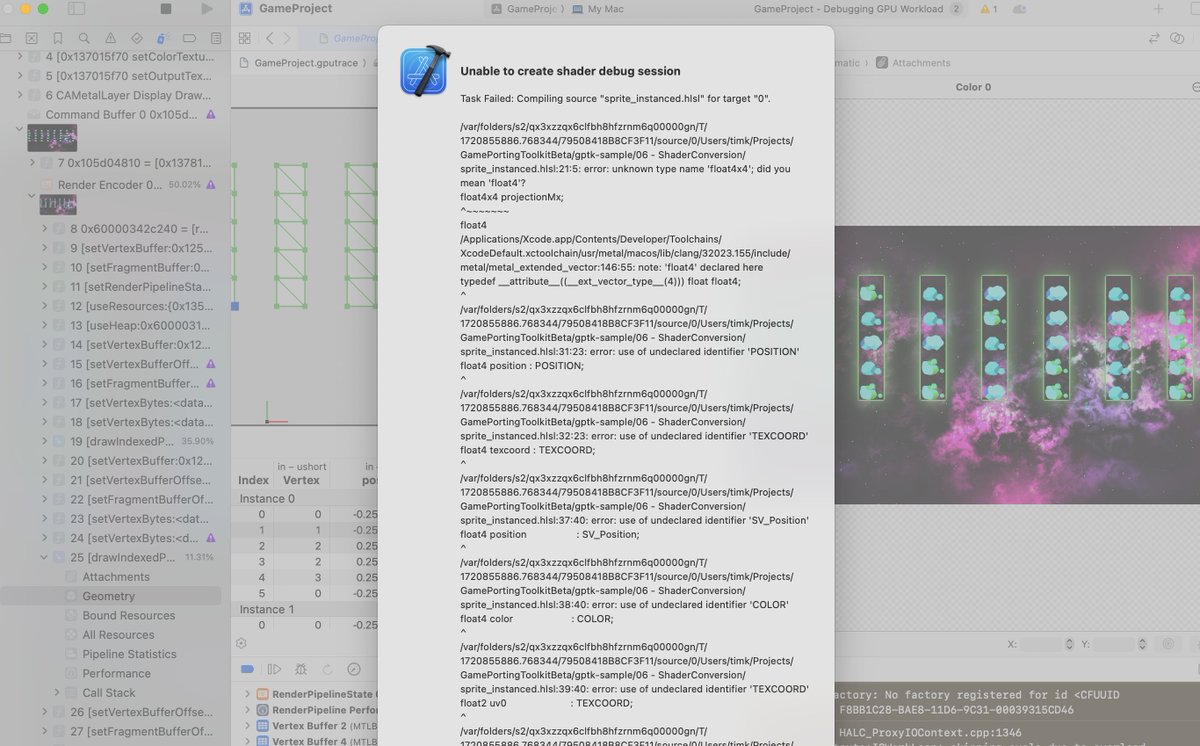Collapse the Command Buffer 0 group
This screenshot has width=1200, height=746.
(19, 129)
